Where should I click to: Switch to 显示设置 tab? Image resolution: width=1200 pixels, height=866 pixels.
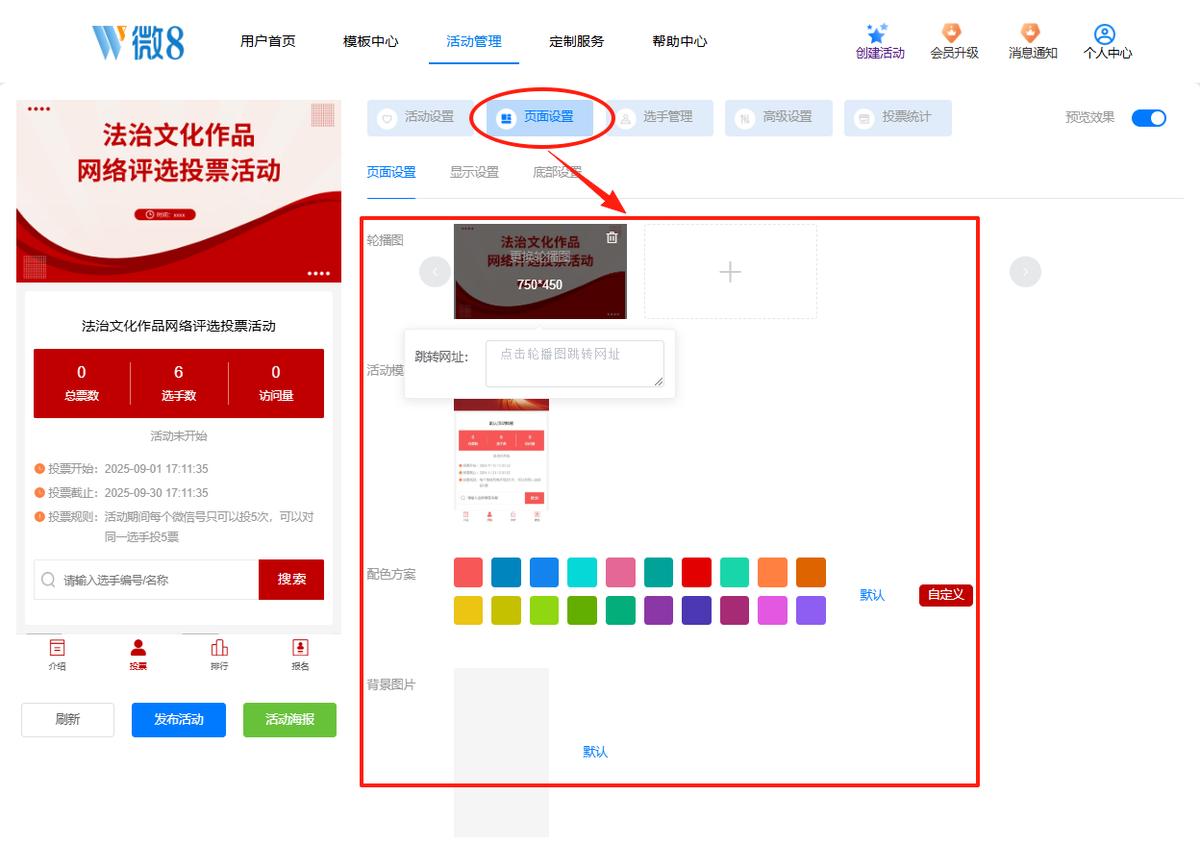tap(474, 172)
